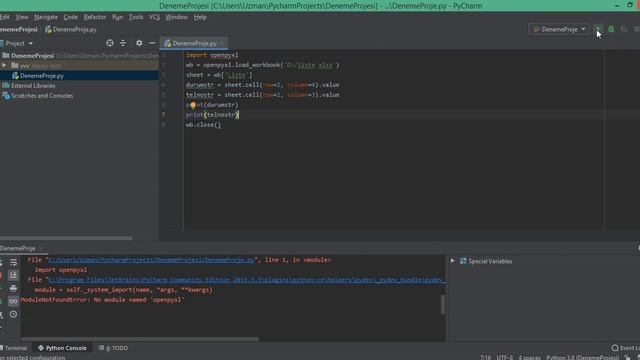Expand the venv folder node

pos(4,65)
